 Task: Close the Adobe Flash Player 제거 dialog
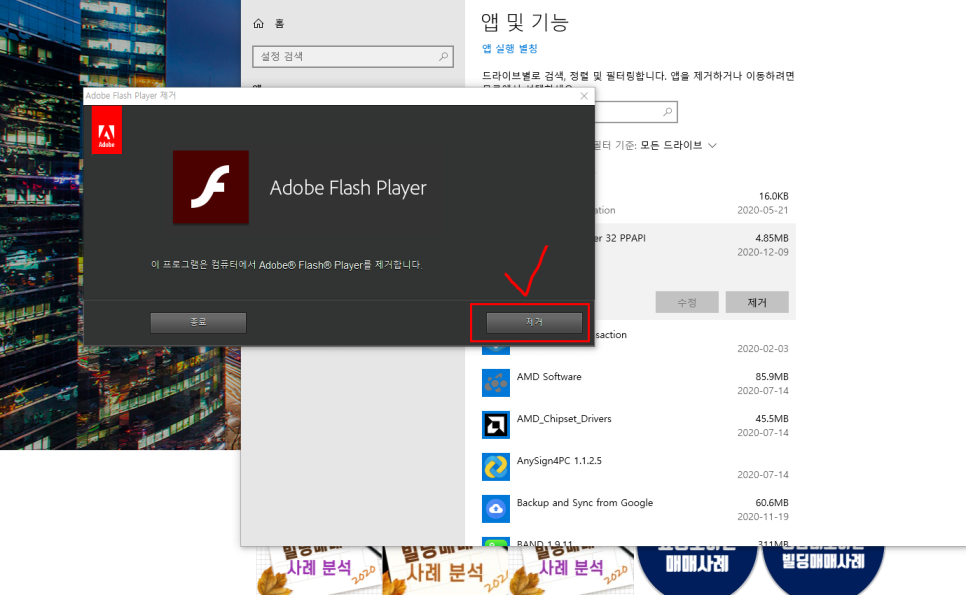[x=584, y=95]
